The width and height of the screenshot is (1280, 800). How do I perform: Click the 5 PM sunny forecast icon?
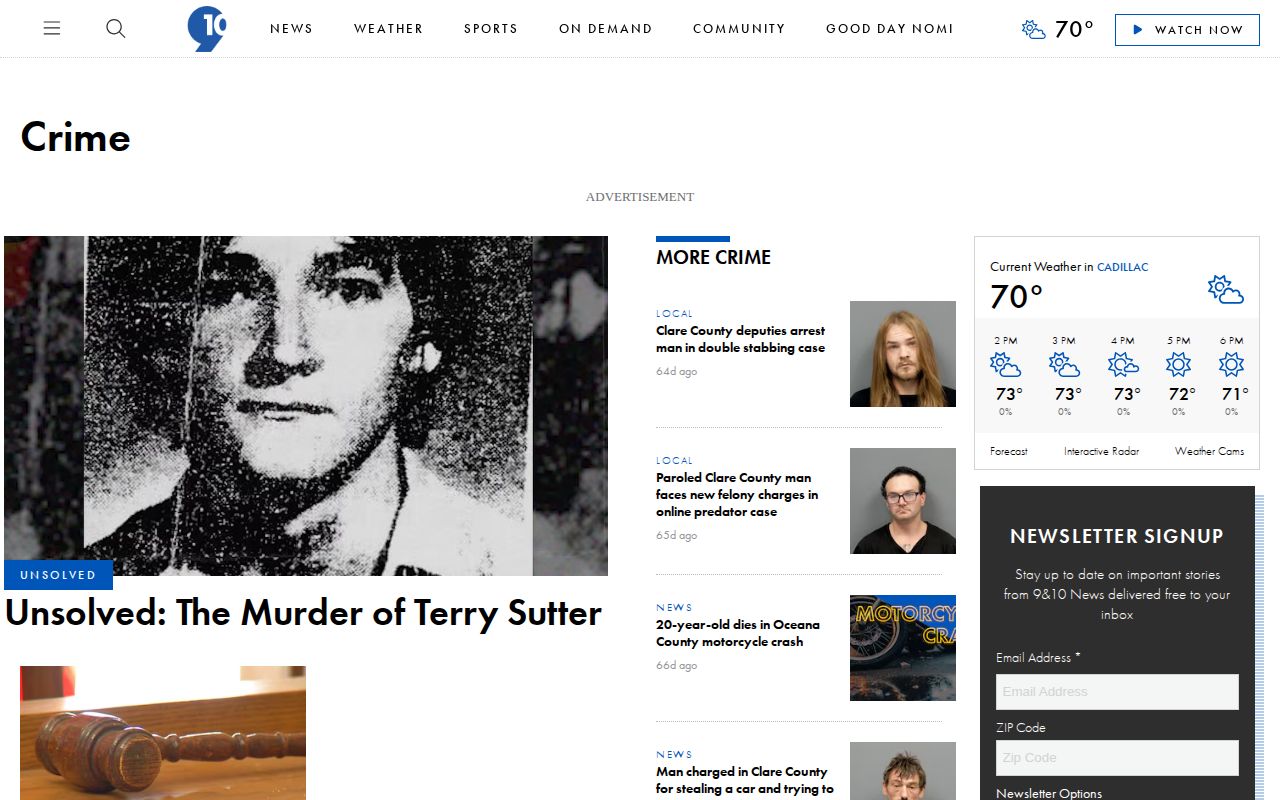[1179, 364]
